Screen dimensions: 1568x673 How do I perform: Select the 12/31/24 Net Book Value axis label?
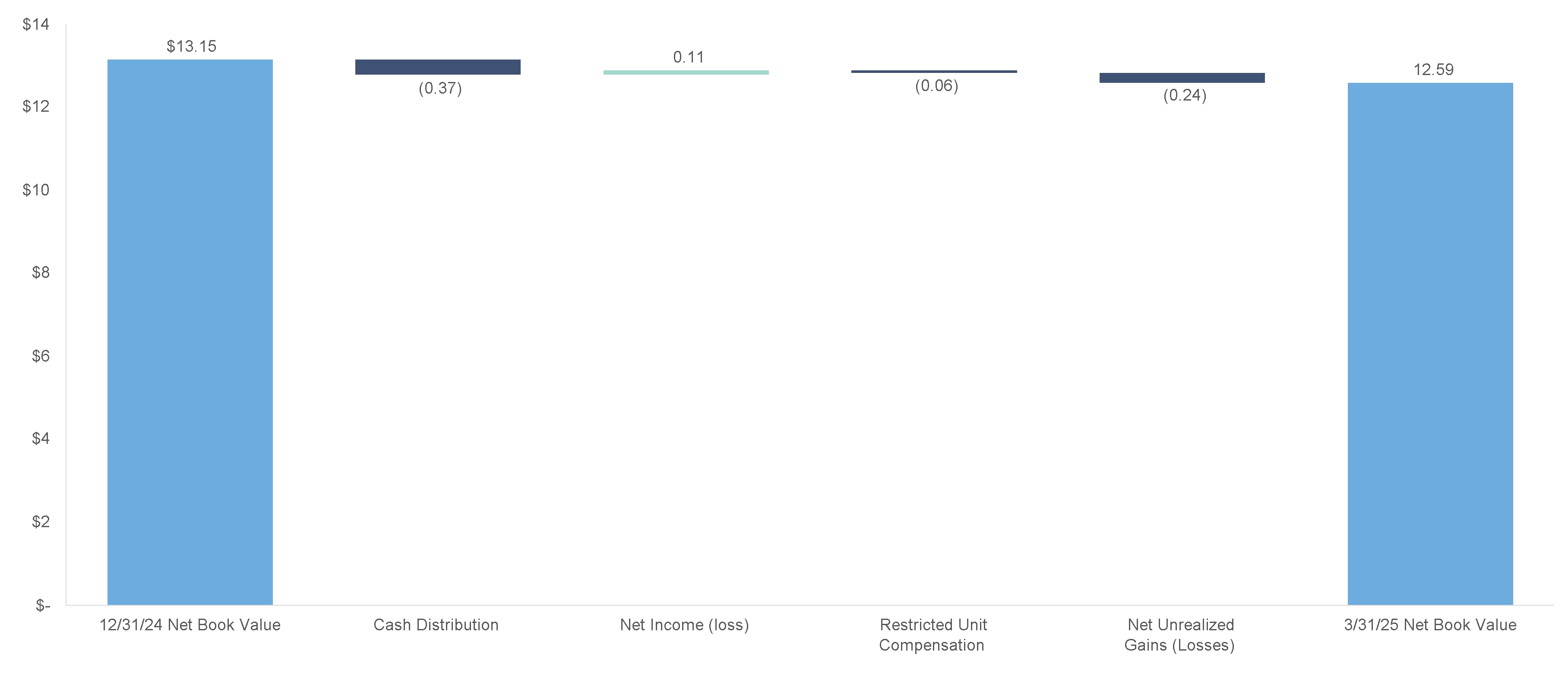(x=190, y=625)
